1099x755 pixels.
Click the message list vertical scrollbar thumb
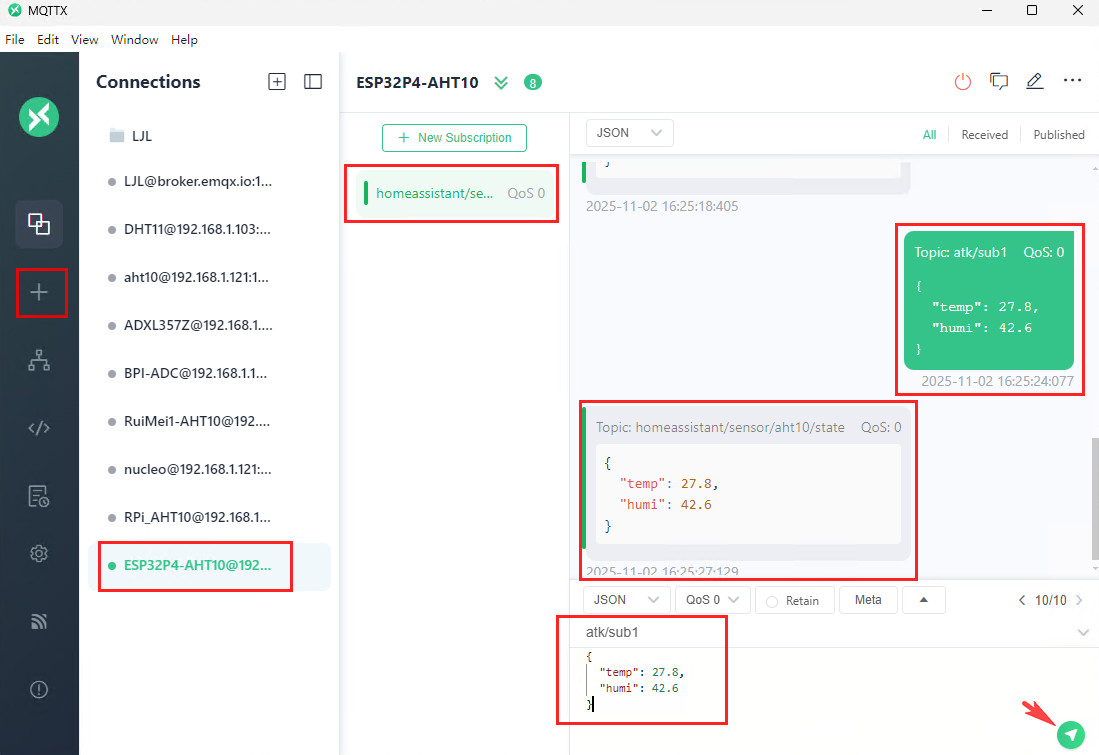(x=1095, y=498)
